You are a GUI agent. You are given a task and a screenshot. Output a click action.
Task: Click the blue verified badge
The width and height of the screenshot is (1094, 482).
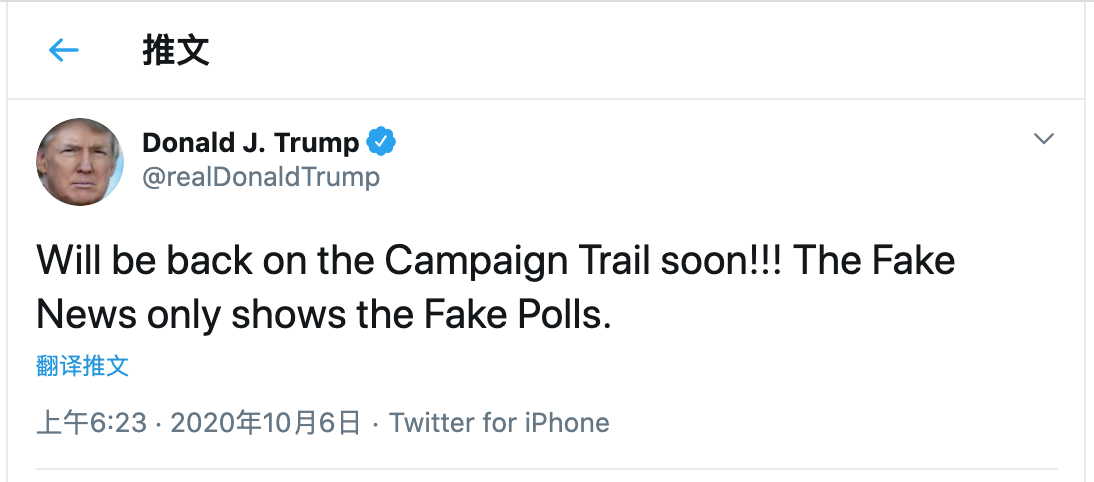pyautogui.click(x=381, y=142)
